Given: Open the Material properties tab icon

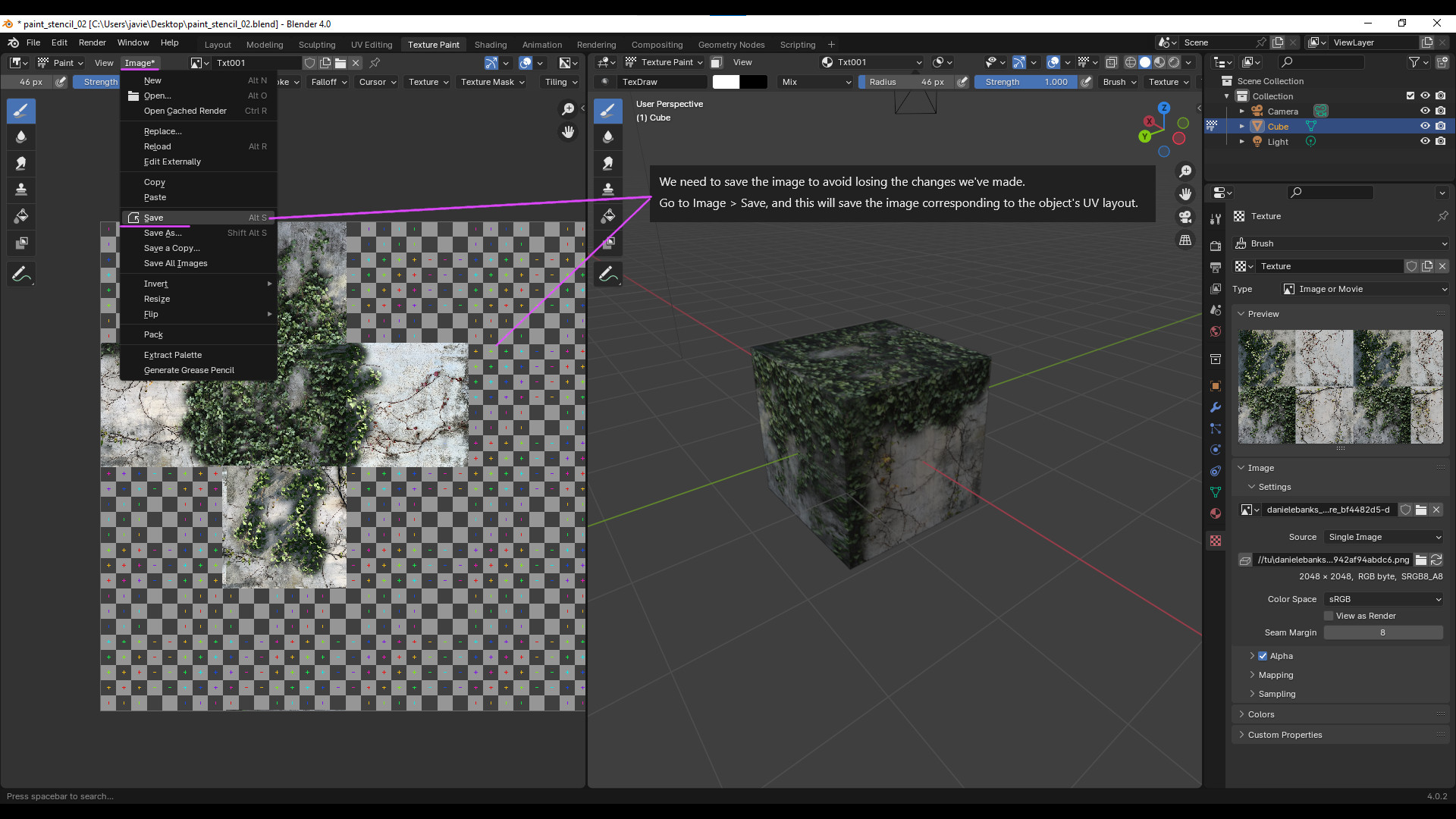Looking at the screenshot, I should [x=1216, y=513].
